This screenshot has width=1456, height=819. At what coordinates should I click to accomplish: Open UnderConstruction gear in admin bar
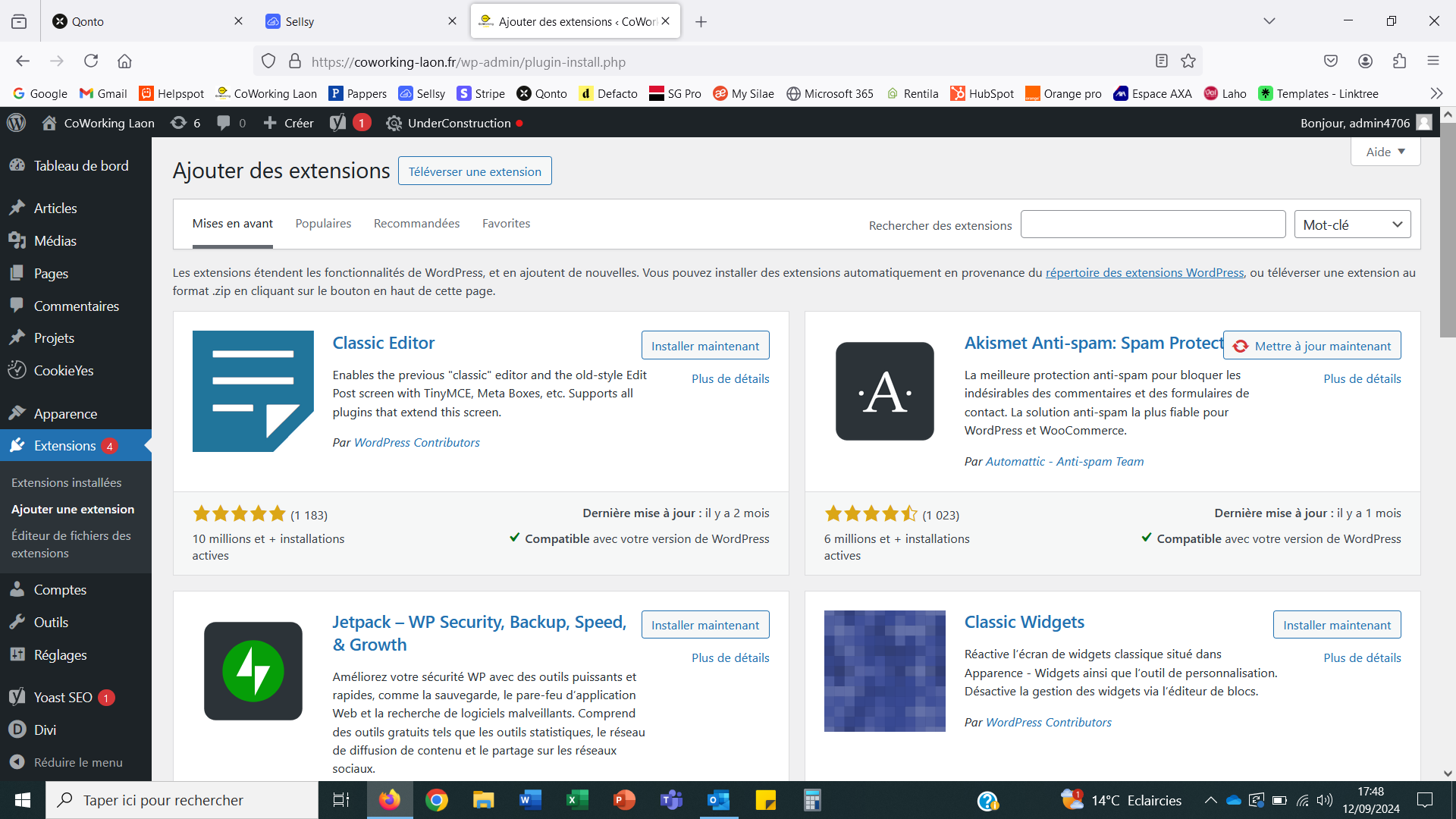pyautogui.click(x=394, y=123)
